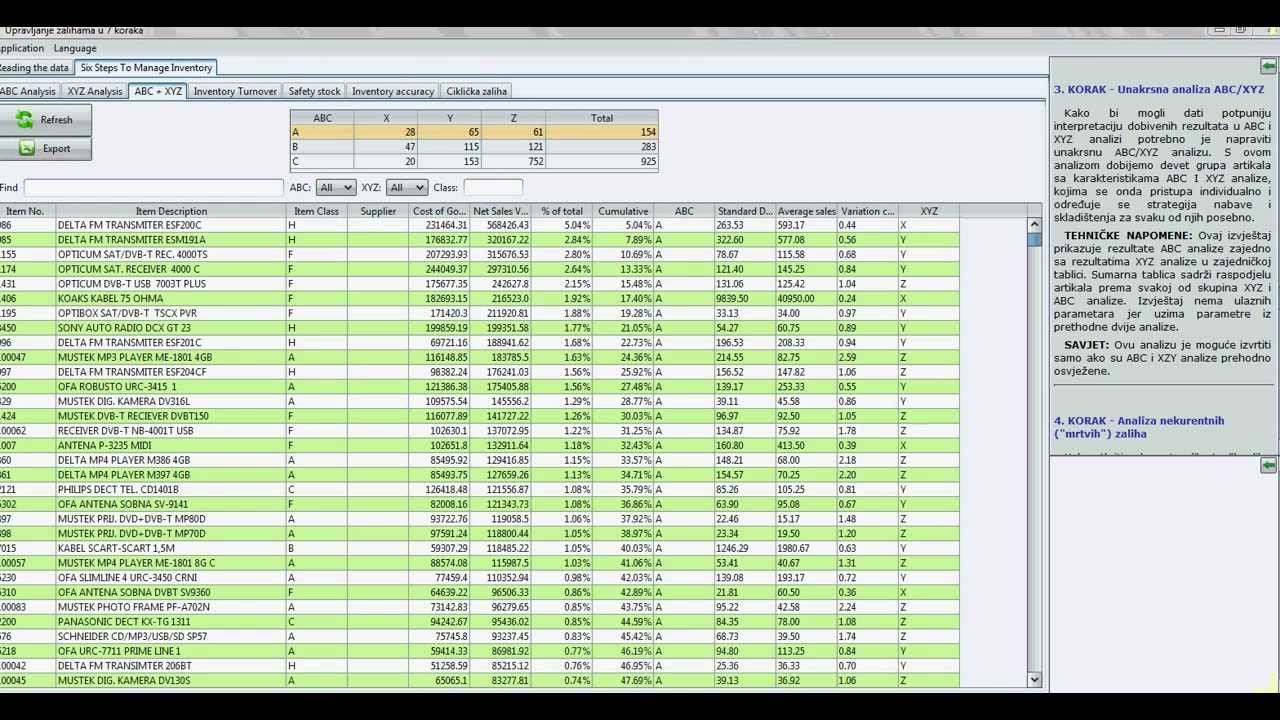Sort by Standard D... column header
1280x720 pixels.
[x=745, y=211]
